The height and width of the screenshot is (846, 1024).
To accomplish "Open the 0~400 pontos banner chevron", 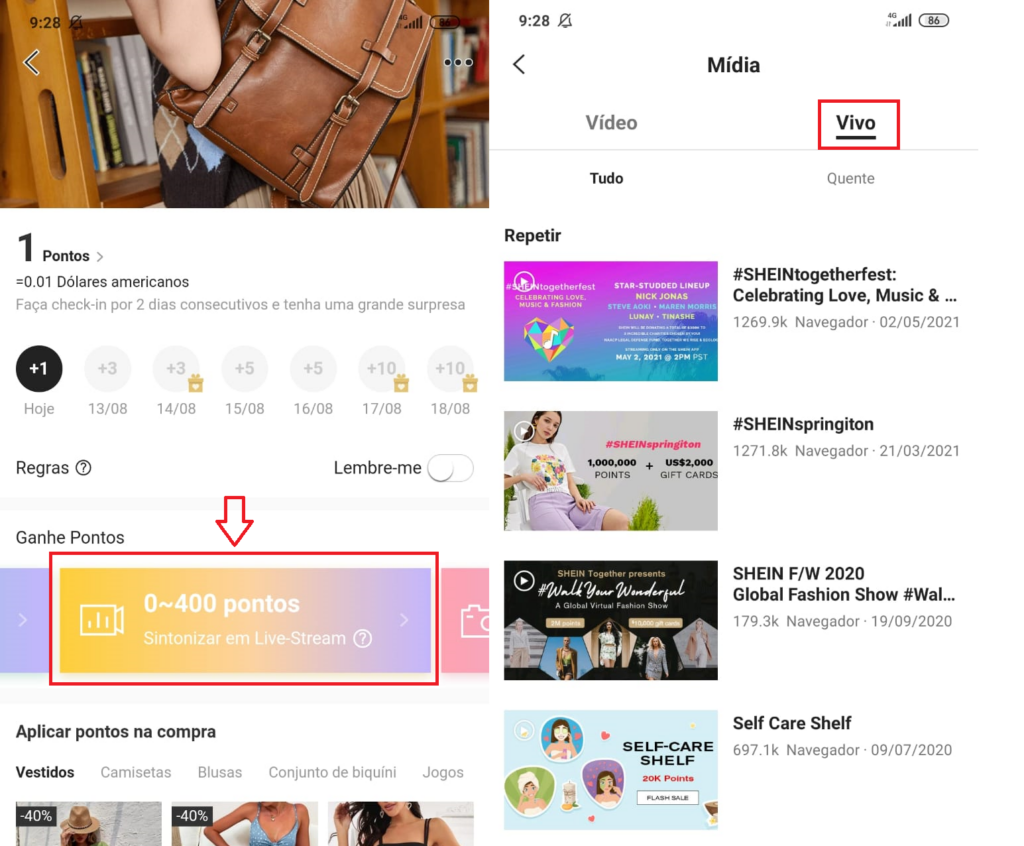I will 404,620.
